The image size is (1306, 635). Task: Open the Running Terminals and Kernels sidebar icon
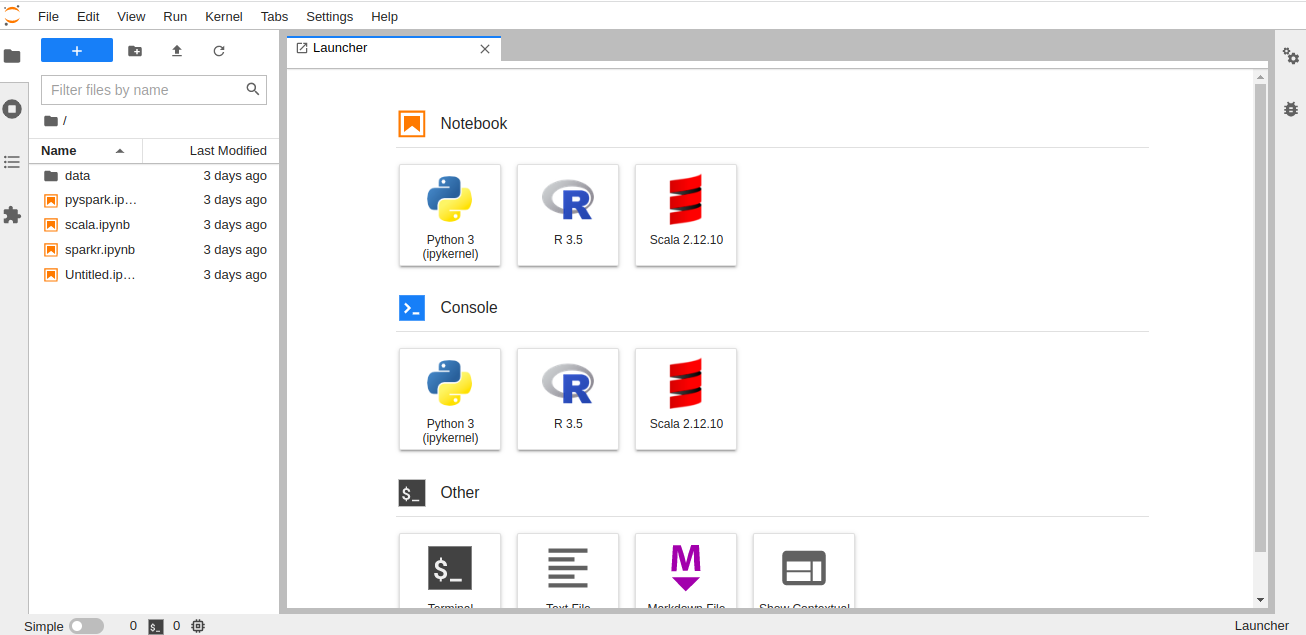coord(12,109)
